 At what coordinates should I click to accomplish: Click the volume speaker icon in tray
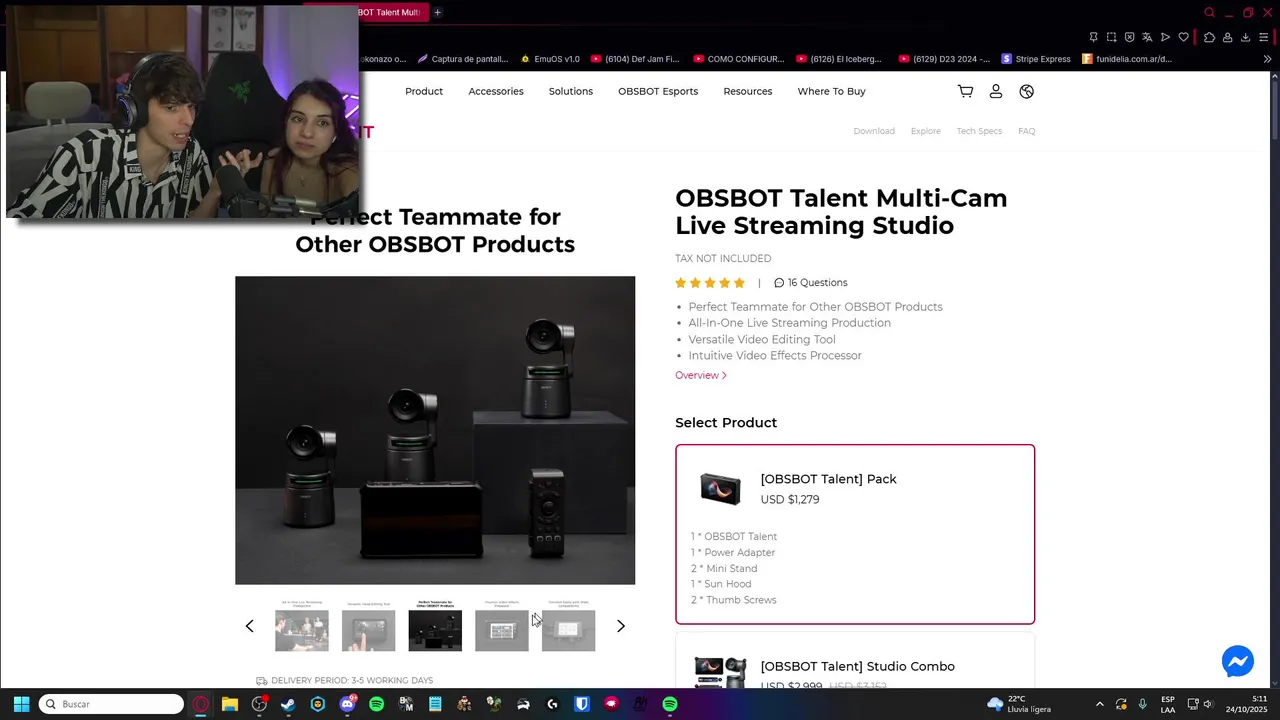(x=1209, y=704)
